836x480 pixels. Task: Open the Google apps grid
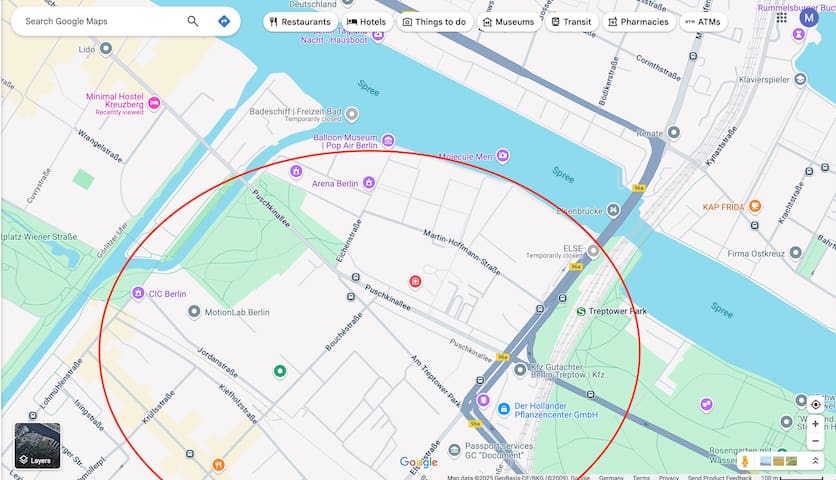click(781, 17)
